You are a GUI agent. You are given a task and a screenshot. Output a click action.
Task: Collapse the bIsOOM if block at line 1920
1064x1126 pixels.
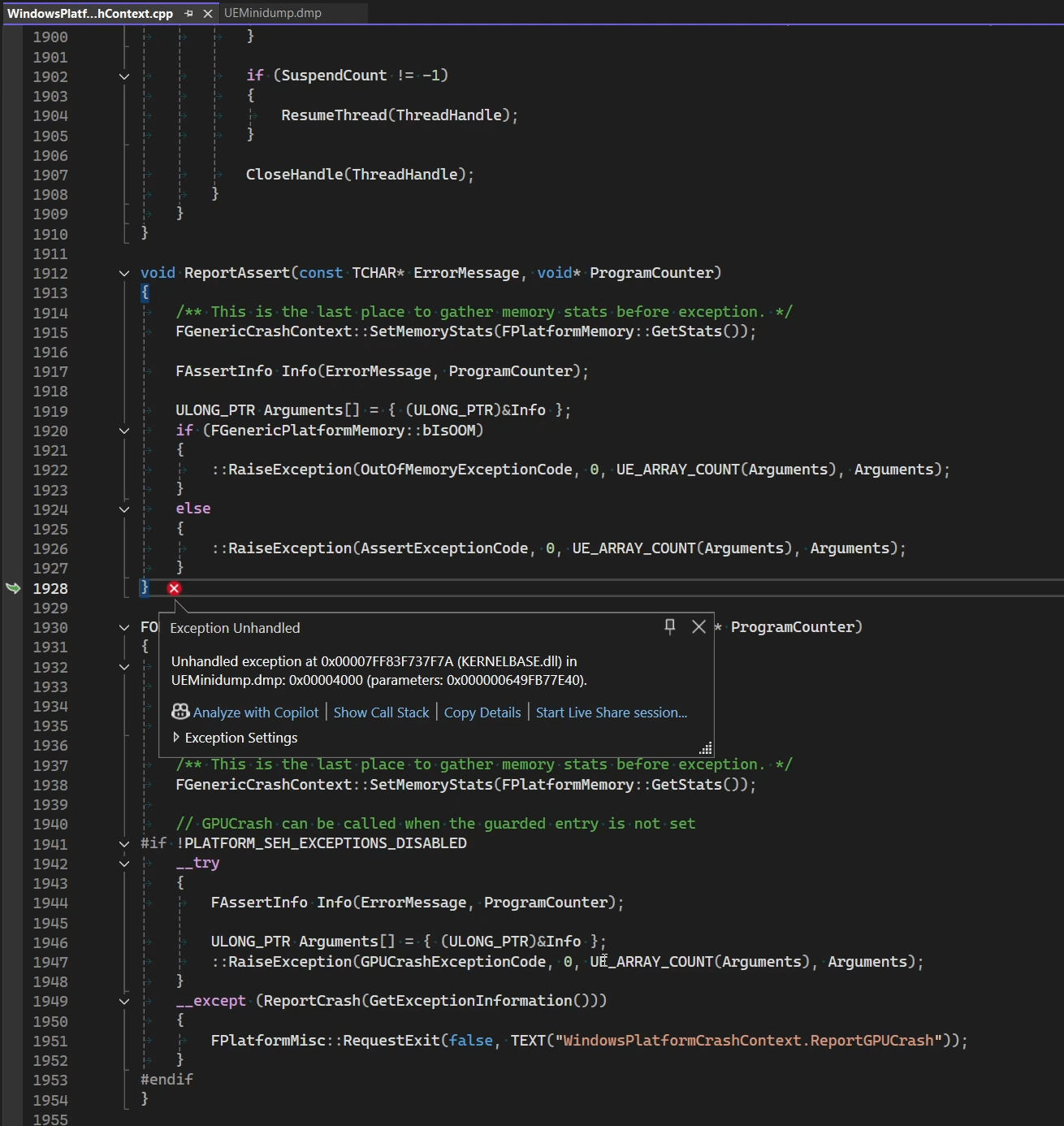[124, 431]
